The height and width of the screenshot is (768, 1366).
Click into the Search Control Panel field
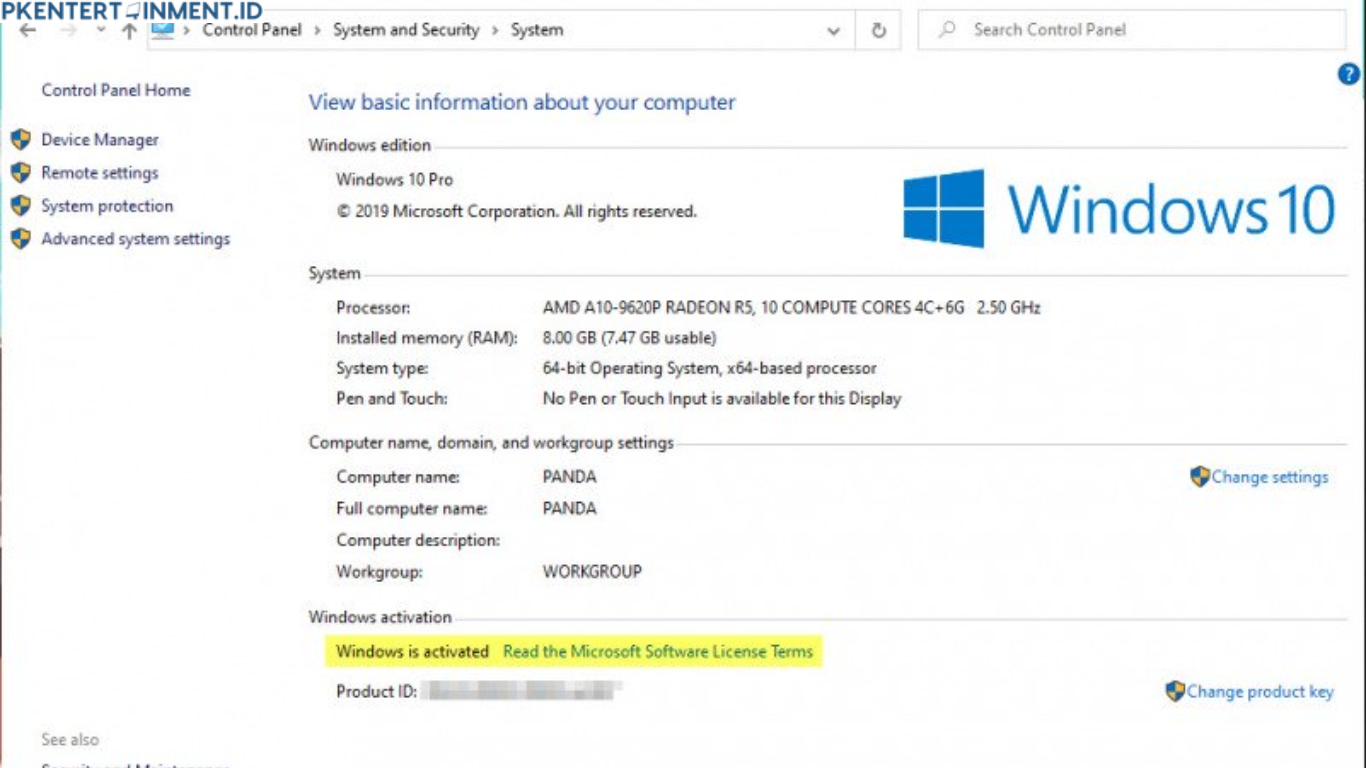1132,30
